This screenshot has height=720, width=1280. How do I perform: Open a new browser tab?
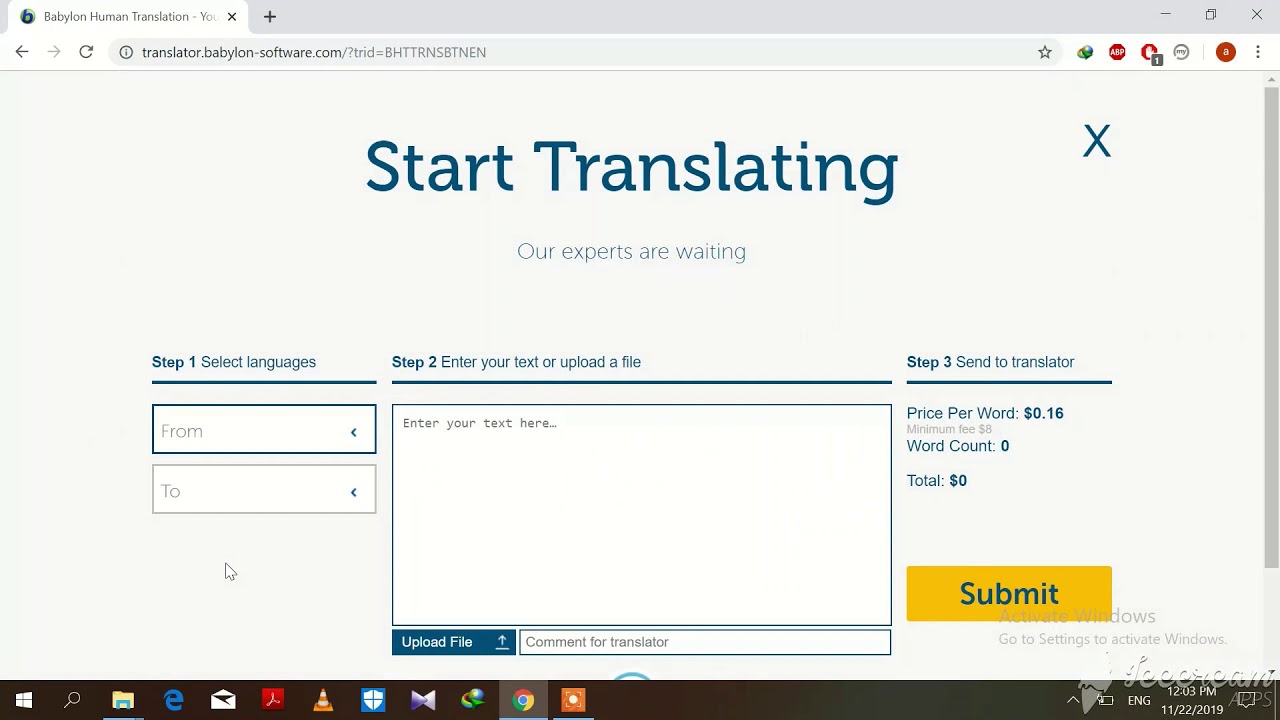270,17
